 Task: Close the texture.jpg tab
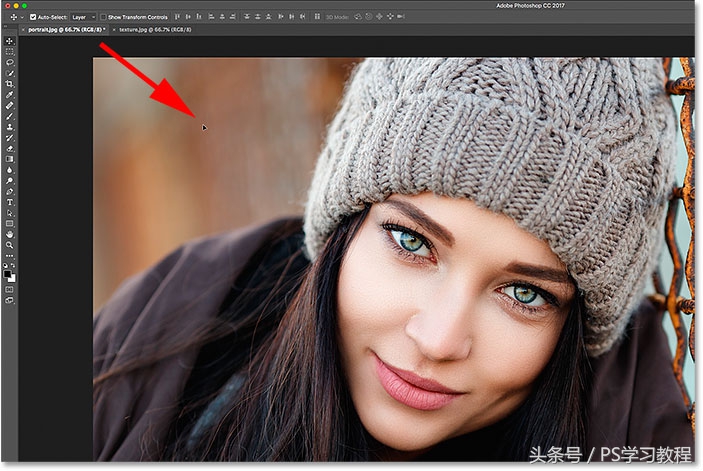coord(114,30)
